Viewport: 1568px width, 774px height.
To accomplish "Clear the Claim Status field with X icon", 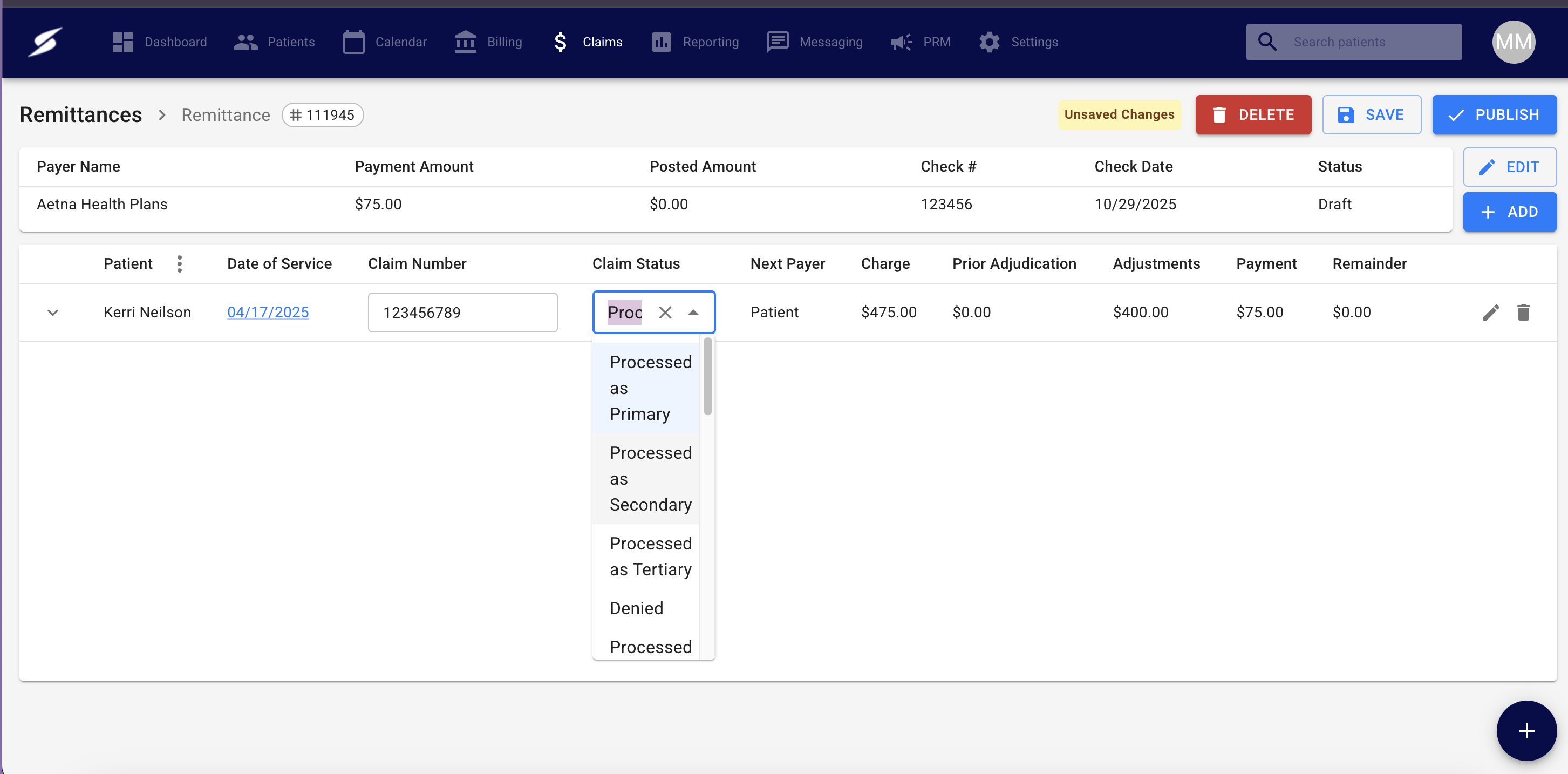I will pyautogui.click(x=665, y=313).
